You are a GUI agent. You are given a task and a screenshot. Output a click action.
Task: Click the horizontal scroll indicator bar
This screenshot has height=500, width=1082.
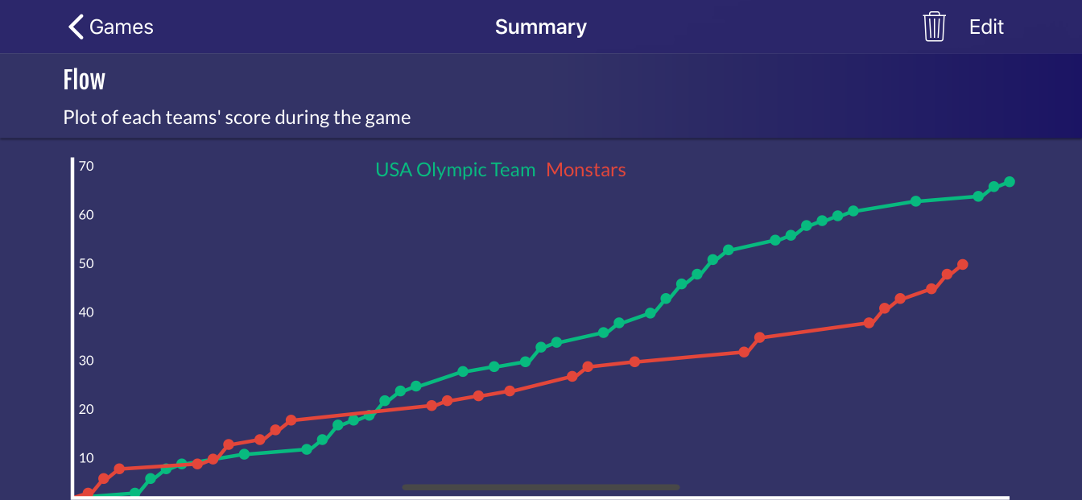click(x=541, y=487)
